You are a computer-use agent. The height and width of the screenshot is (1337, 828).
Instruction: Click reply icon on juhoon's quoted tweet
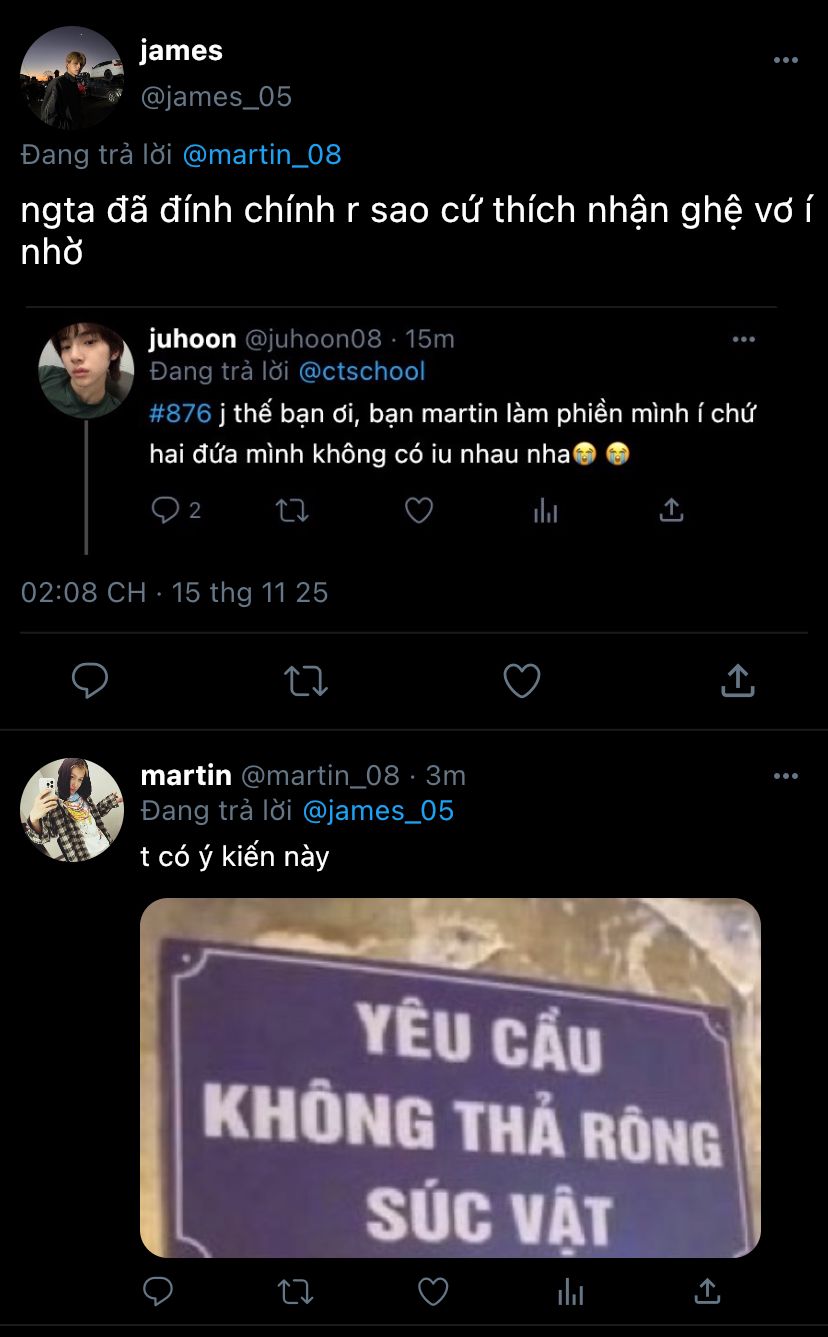pyautogui.click(x=164, y=511)
